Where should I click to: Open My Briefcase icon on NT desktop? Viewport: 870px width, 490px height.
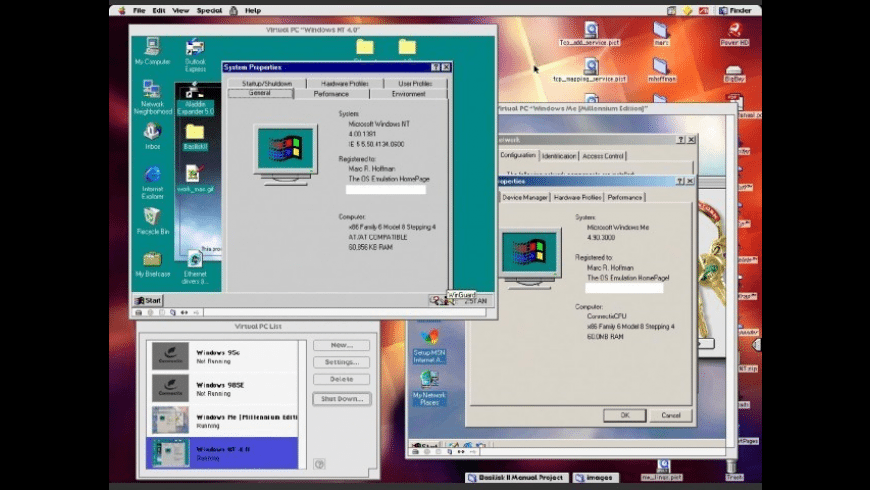point(152,264)
